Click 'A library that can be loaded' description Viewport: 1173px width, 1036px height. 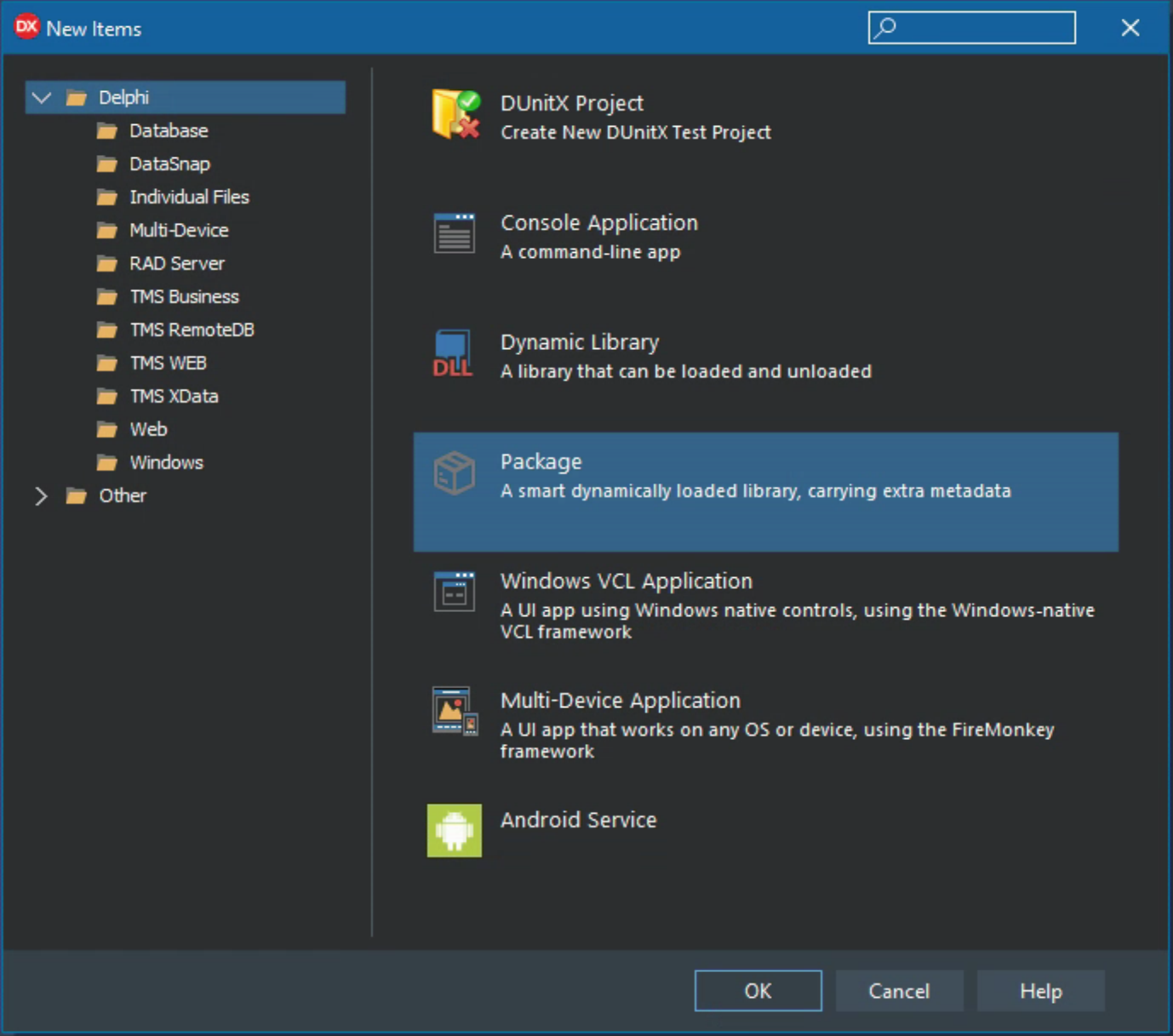tap(686, 372)
